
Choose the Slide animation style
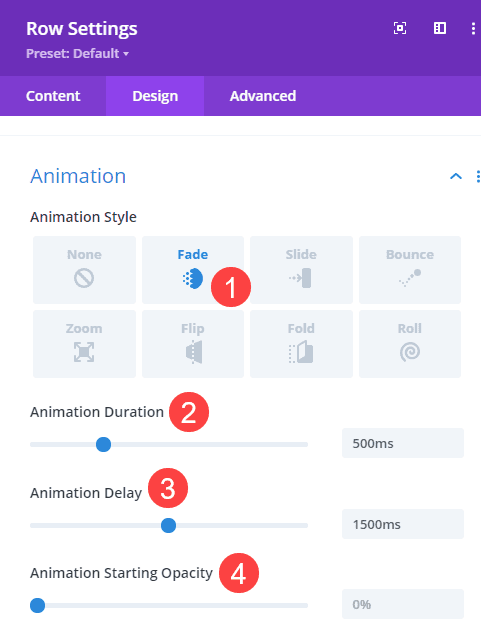pos(301,270)
